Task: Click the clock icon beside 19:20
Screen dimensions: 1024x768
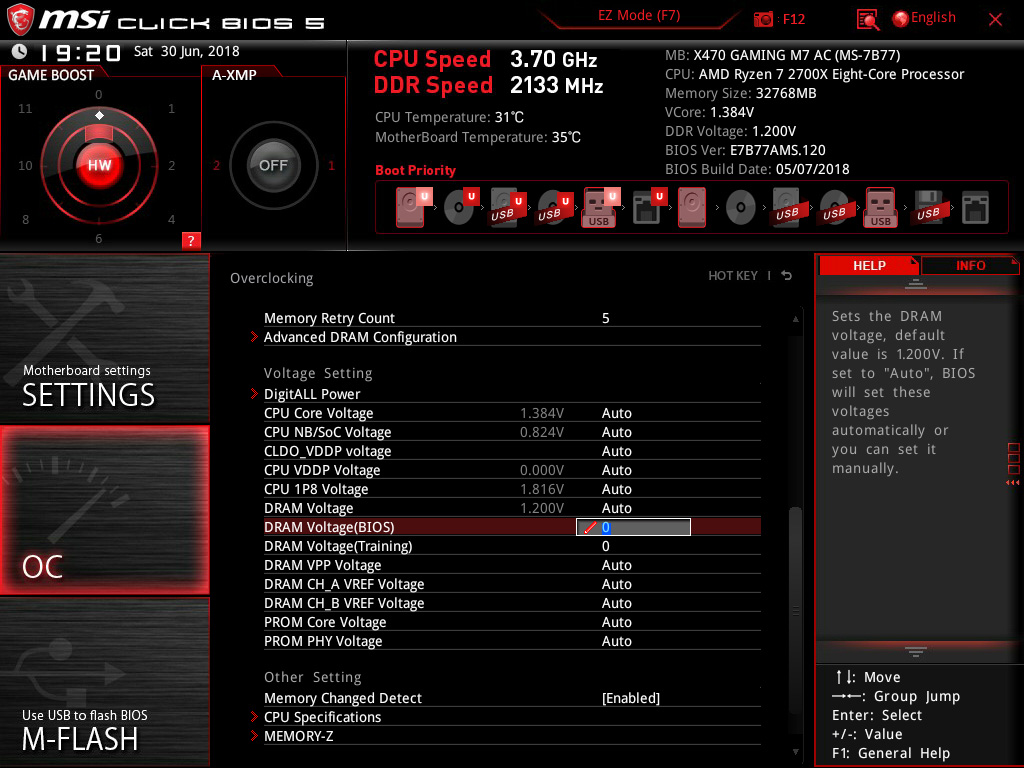Action: click(20, 51)
